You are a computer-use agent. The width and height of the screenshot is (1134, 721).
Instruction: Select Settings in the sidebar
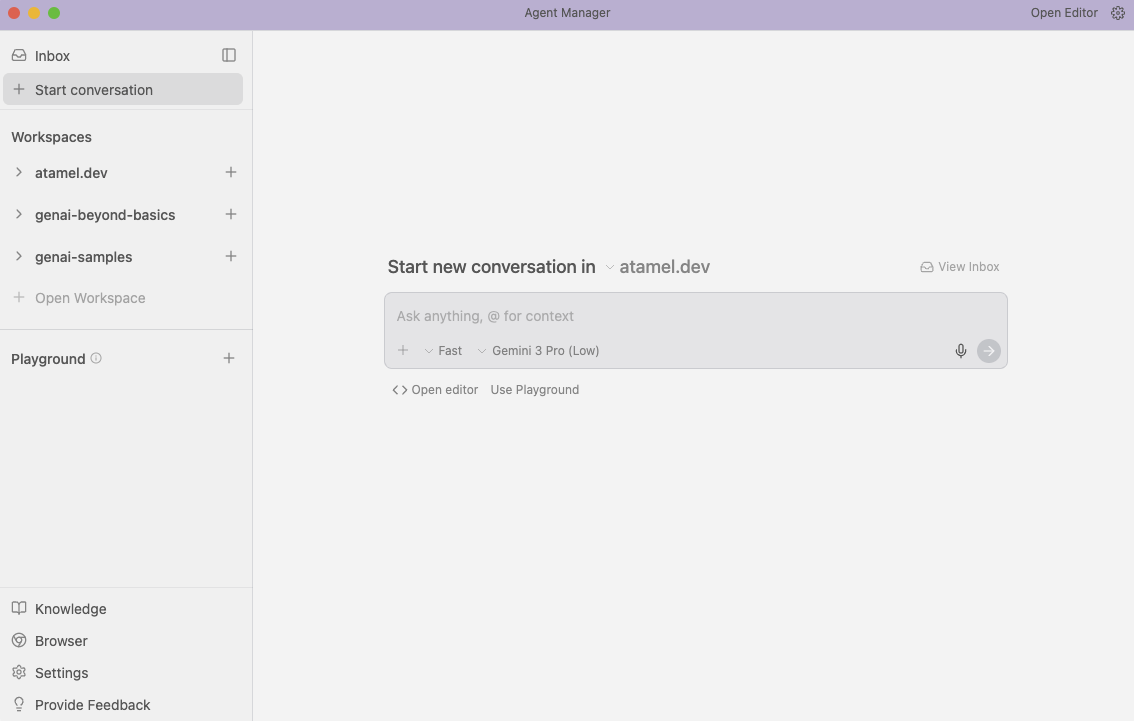[x=61, y=672]
